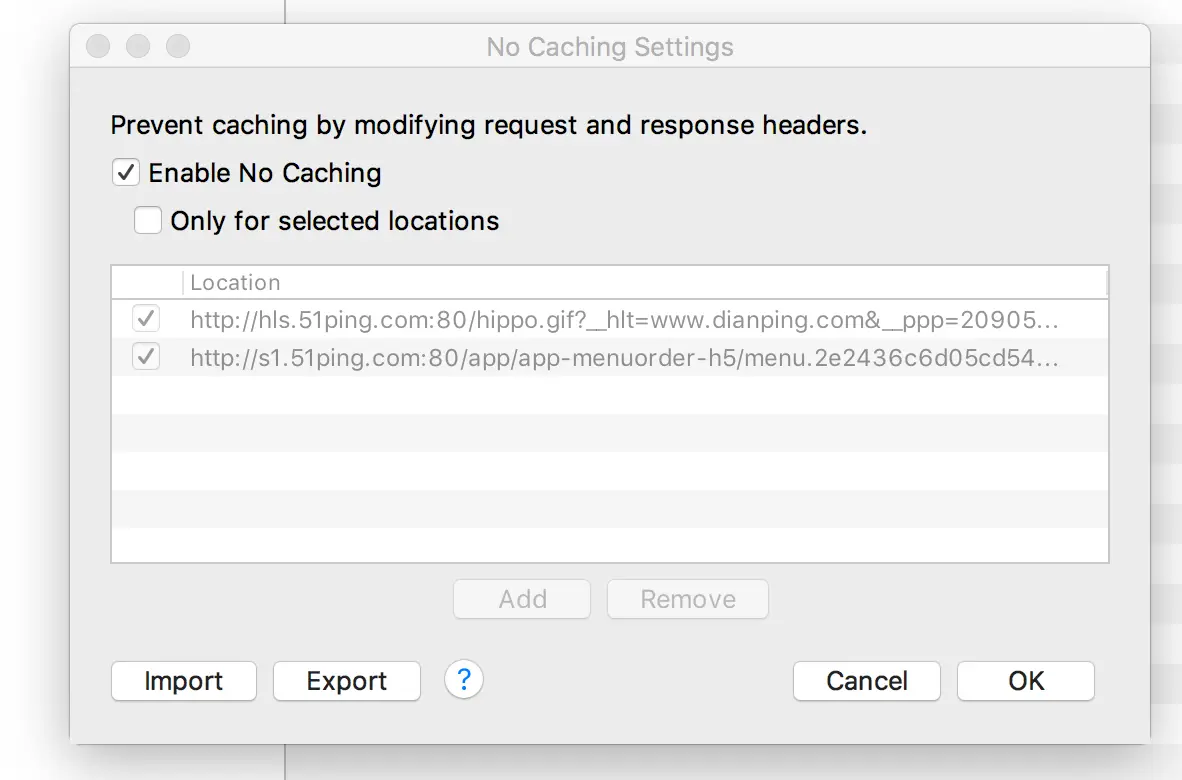The width and height of the screenshot is (1182, 780).
Task: Select the hls.51ping.com hippo.gif row
Action: [610, 320]
